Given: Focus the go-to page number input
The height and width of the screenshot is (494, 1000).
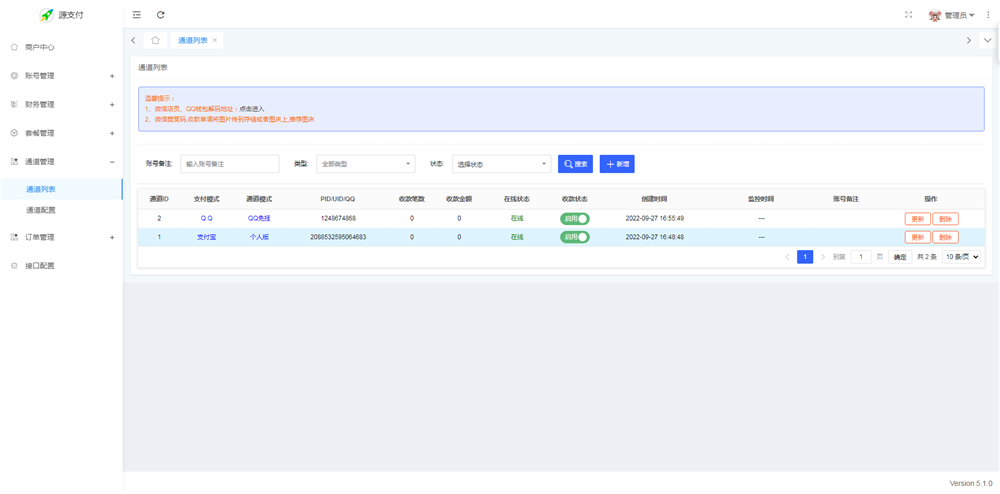Looking at the screenshot, I should click(861, 257).
